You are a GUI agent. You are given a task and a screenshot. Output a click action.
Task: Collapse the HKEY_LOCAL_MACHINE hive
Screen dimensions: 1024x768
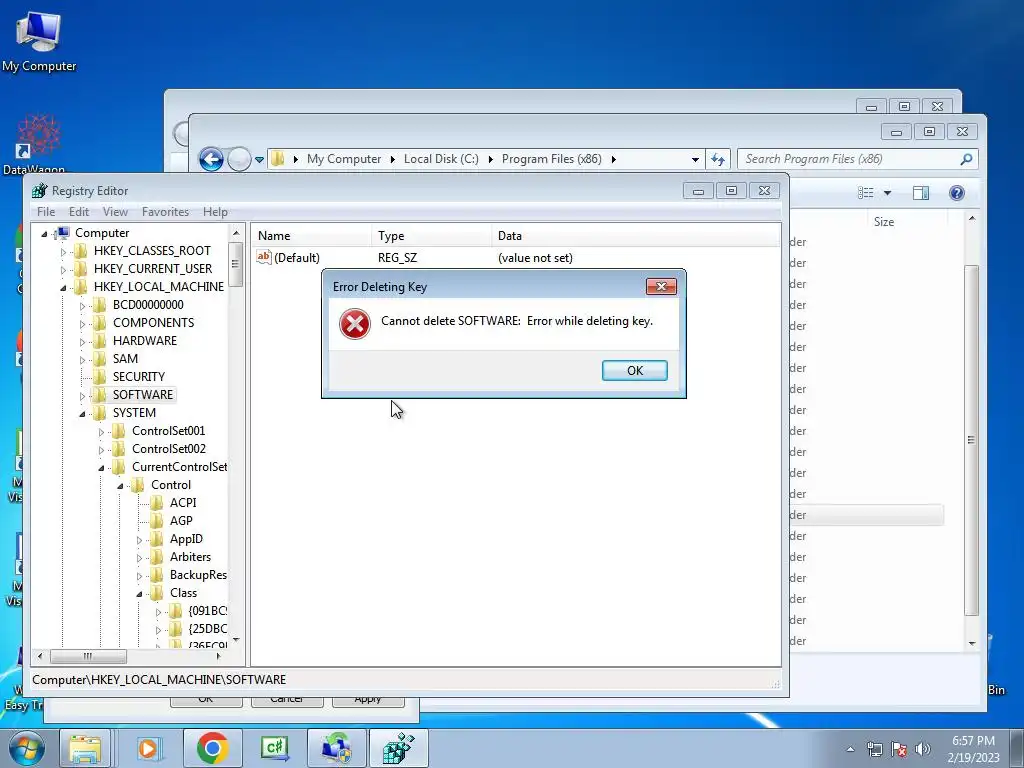point(63,287)
